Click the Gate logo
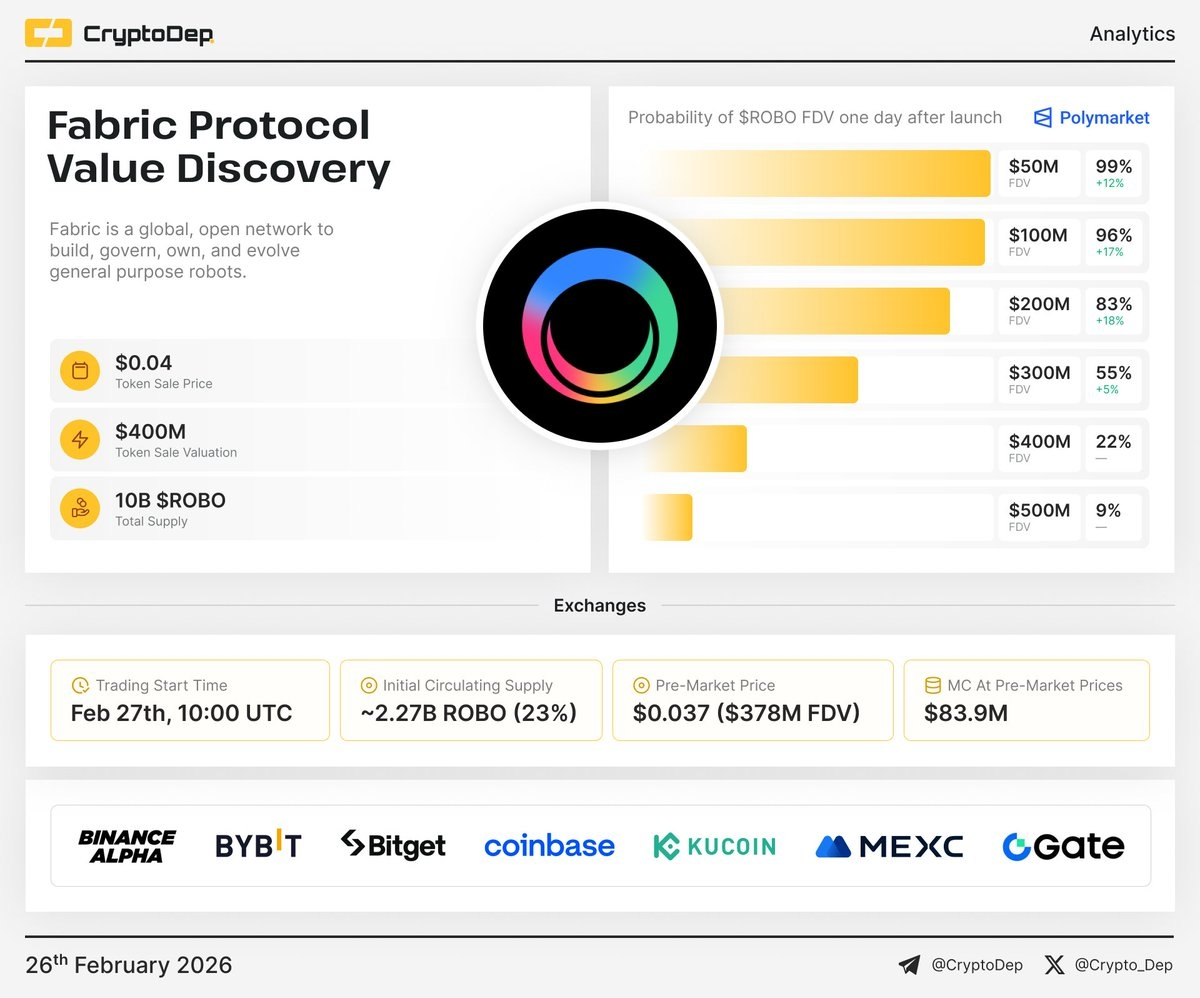 click(1063, 846)
